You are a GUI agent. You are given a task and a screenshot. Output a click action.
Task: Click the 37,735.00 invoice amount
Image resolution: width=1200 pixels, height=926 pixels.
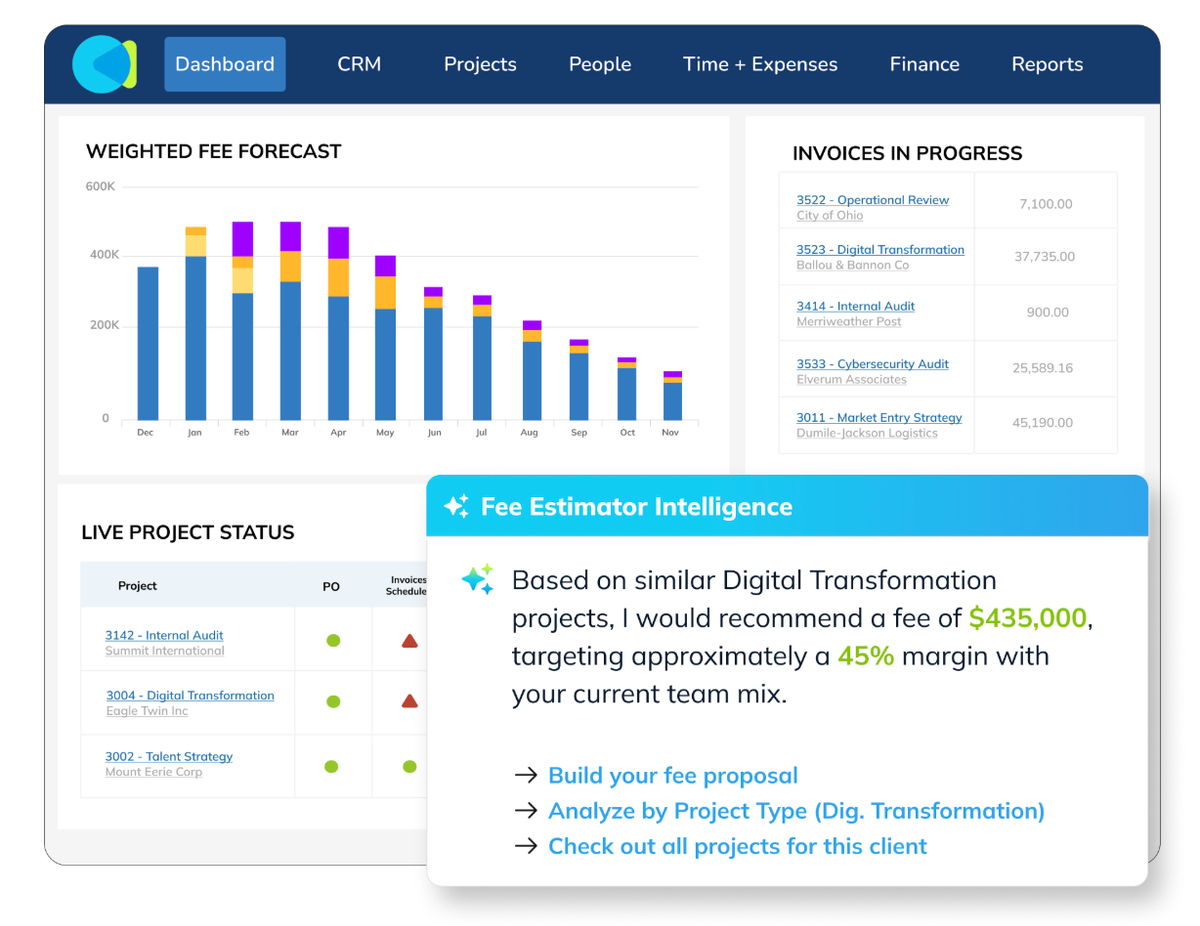coord(1045,257)
